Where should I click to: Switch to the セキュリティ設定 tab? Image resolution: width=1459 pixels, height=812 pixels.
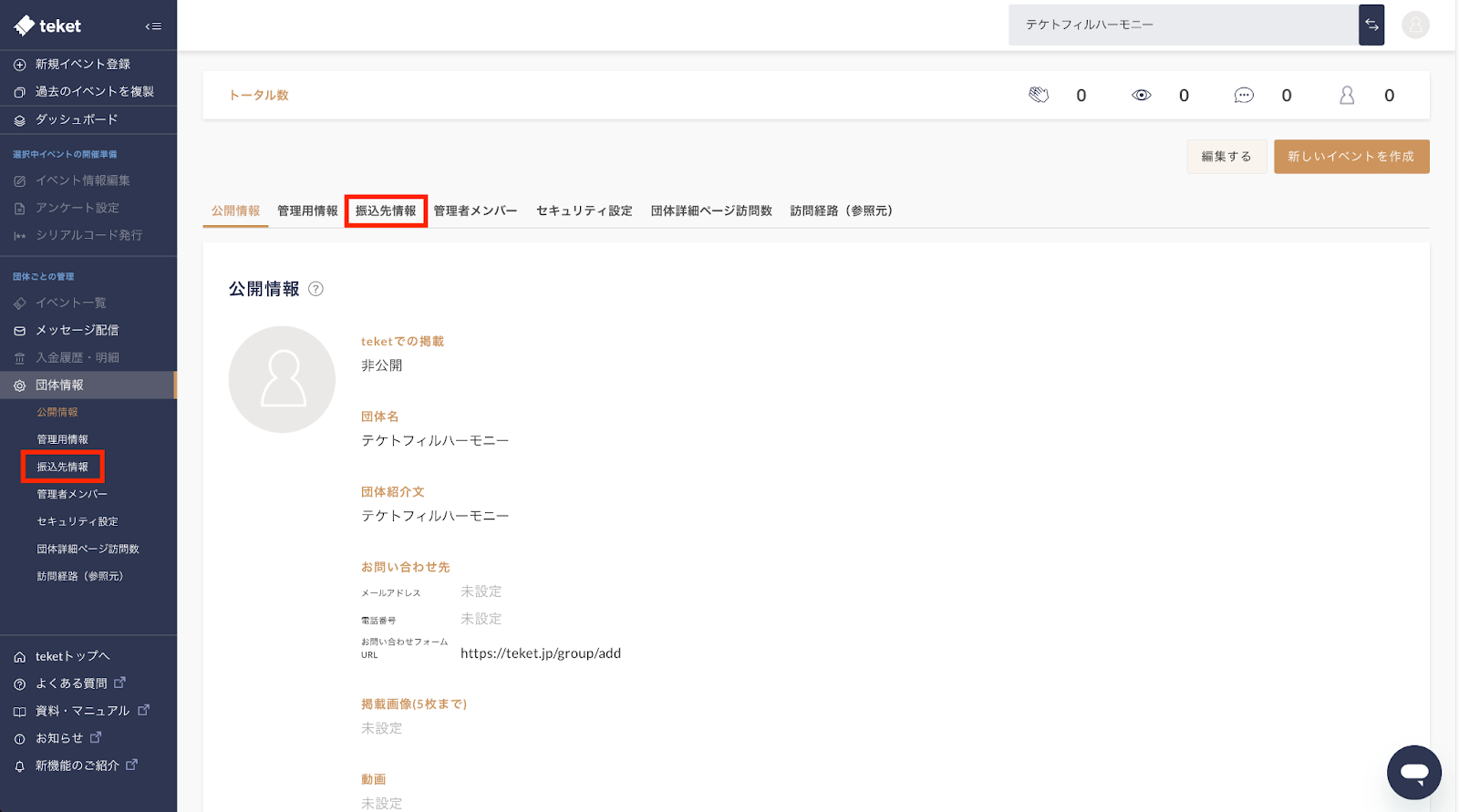584,211
